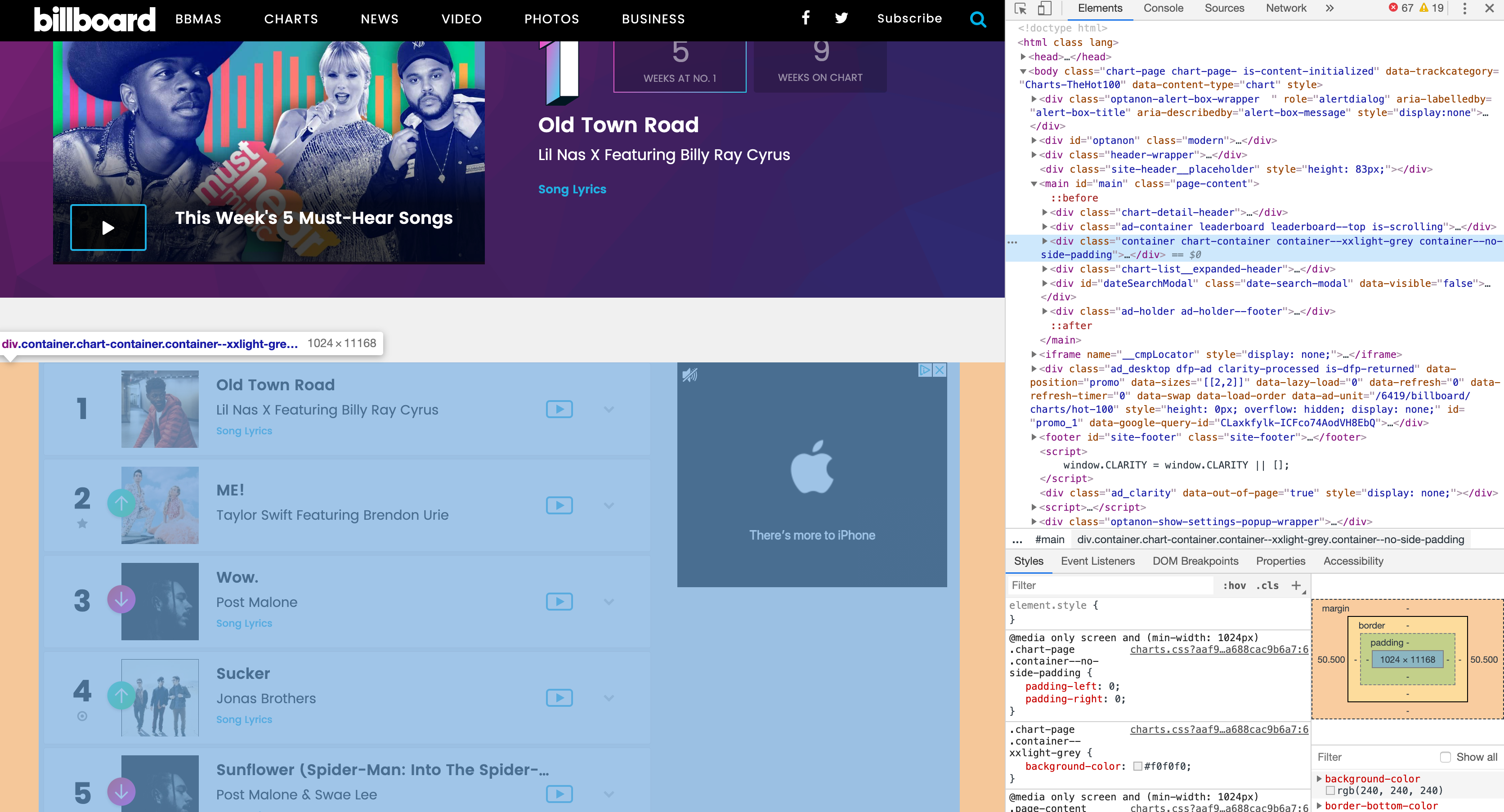
Task: Close the Apple iPhone ad
Action: coord(940,370)
